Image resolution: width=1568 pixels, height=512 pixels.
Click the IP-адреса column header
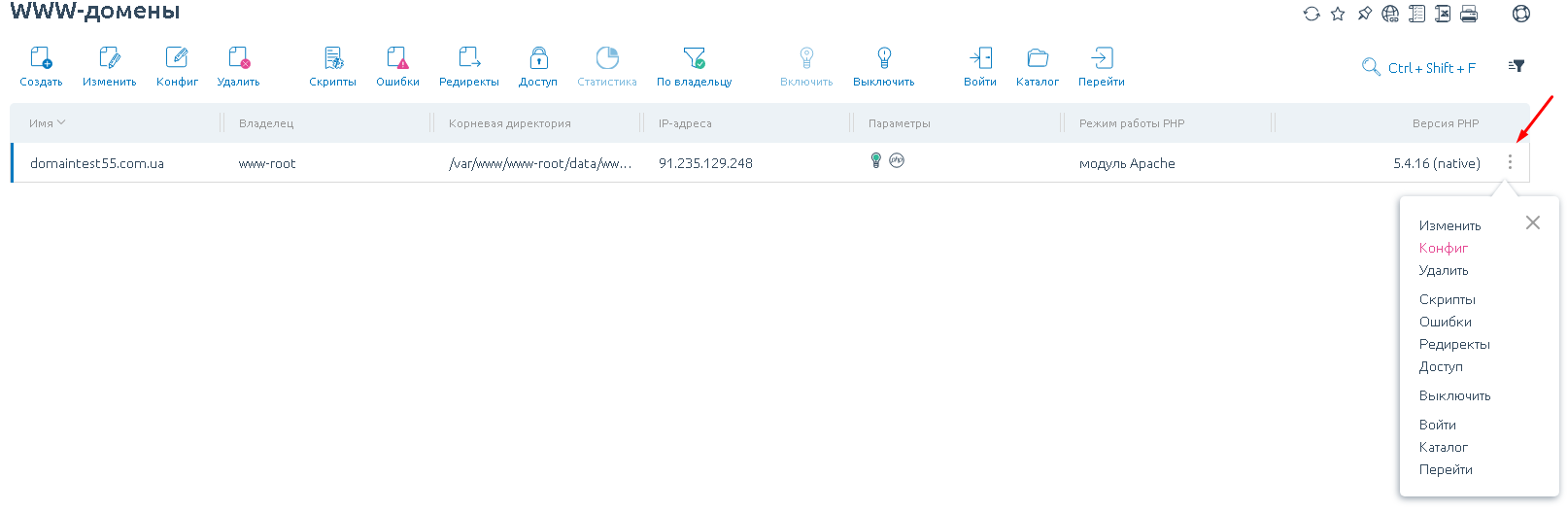click(685, 123)
